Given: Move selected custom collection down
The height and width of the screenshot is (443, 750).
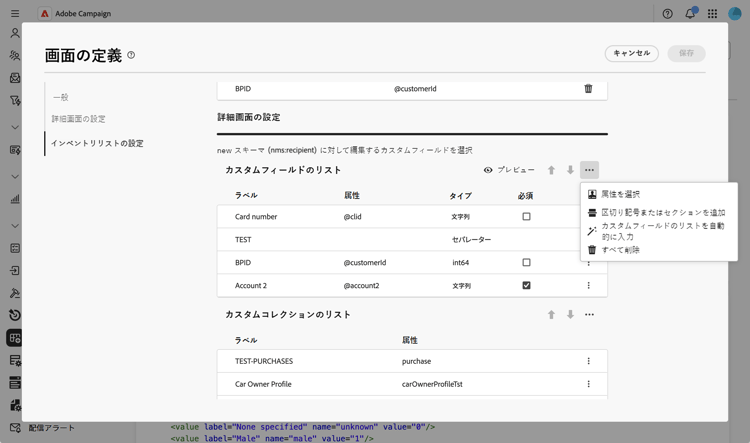Looking at the screenshot, I should 570,314.
